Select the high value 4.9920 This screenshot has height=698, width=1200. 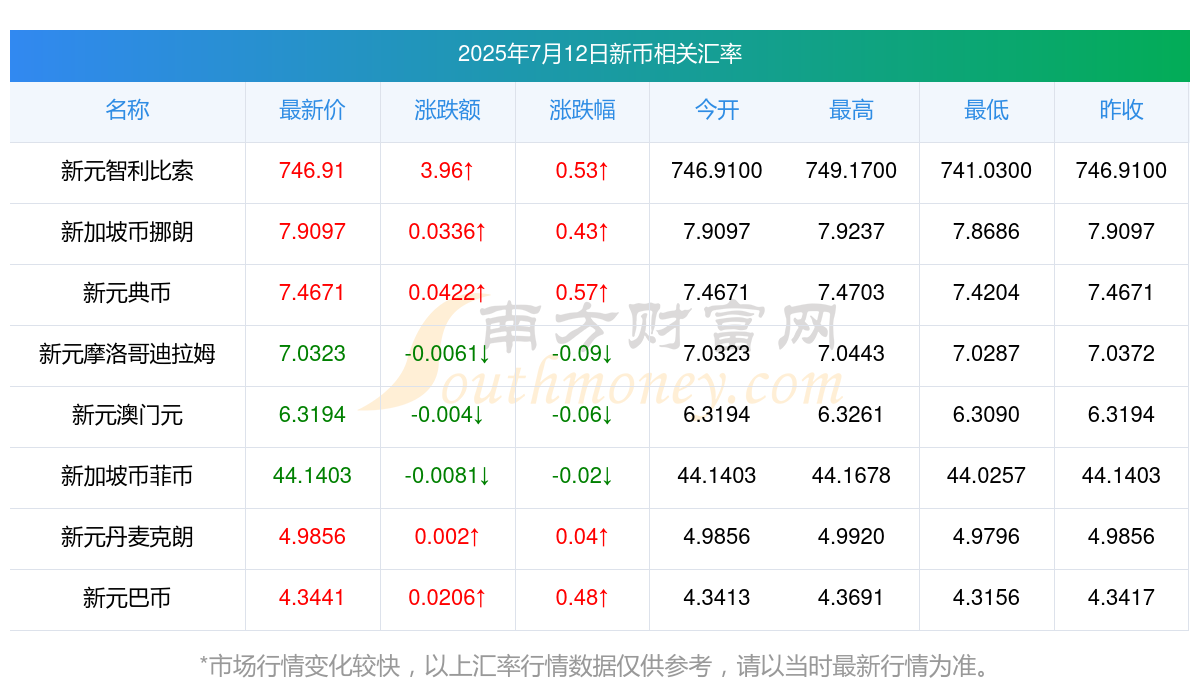pos(851,537)
